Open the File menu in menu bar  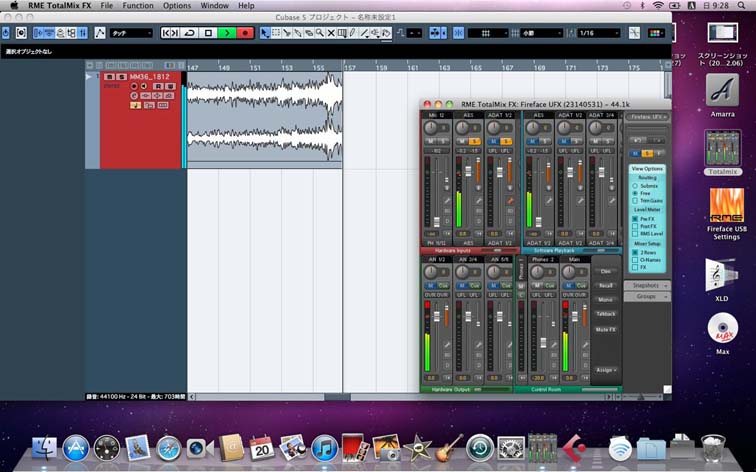[107, 6]
